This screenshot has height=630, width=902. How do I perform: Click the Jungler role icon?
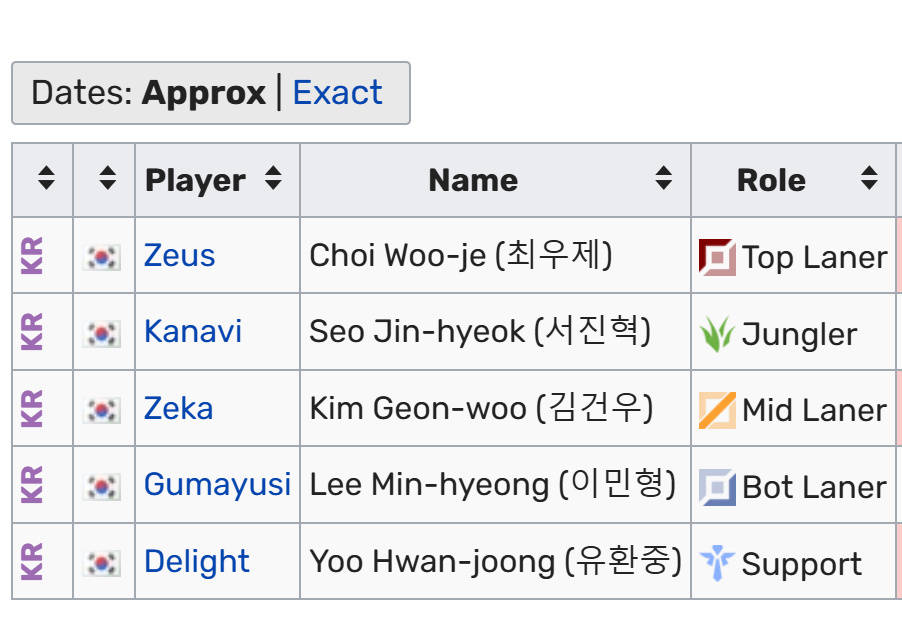click(x=717, y=333)
